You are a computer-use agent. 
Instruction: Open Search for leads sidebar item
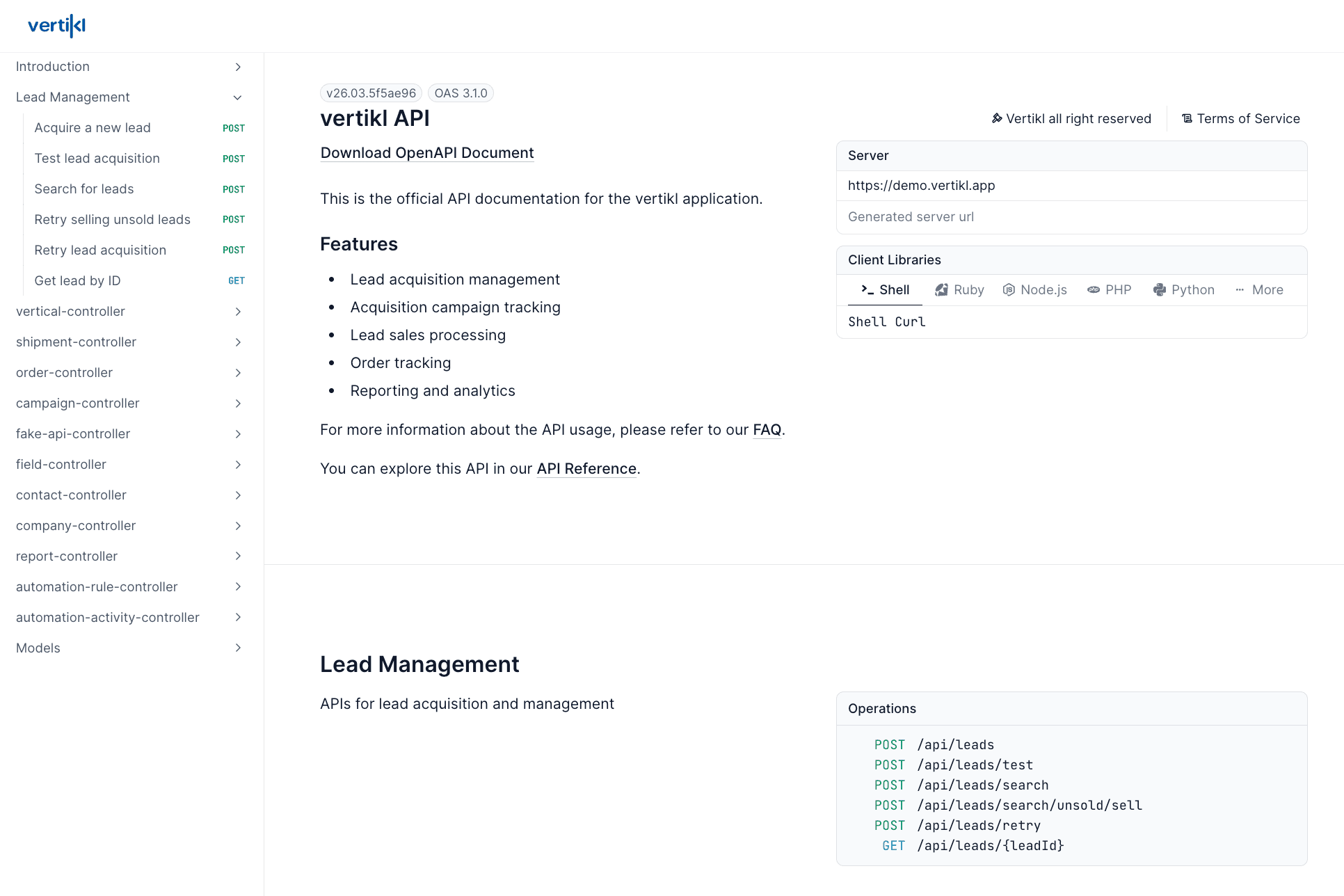pyautogui.click(x=140, y=189)
